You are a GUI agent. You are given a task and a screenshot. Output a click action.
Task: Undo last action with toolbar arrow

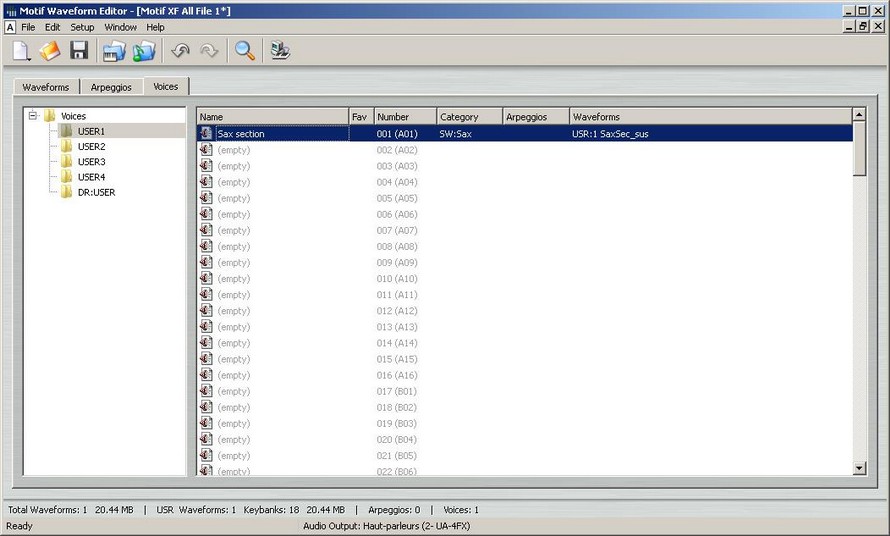tap(181, 51)
